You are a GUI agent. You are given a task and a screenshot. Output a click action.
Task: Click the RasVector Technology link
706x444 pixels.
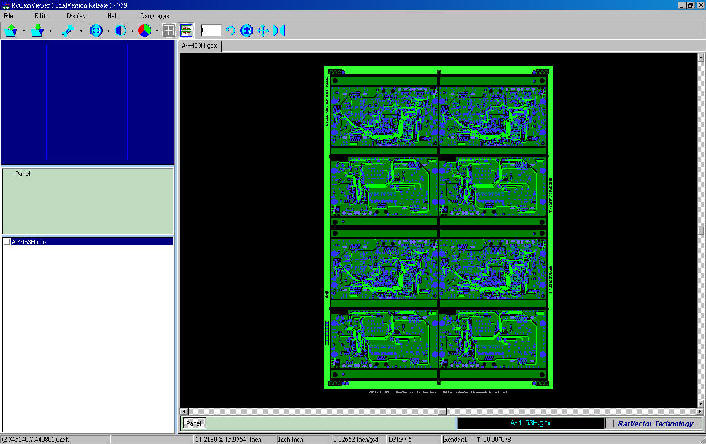[655, 424]
